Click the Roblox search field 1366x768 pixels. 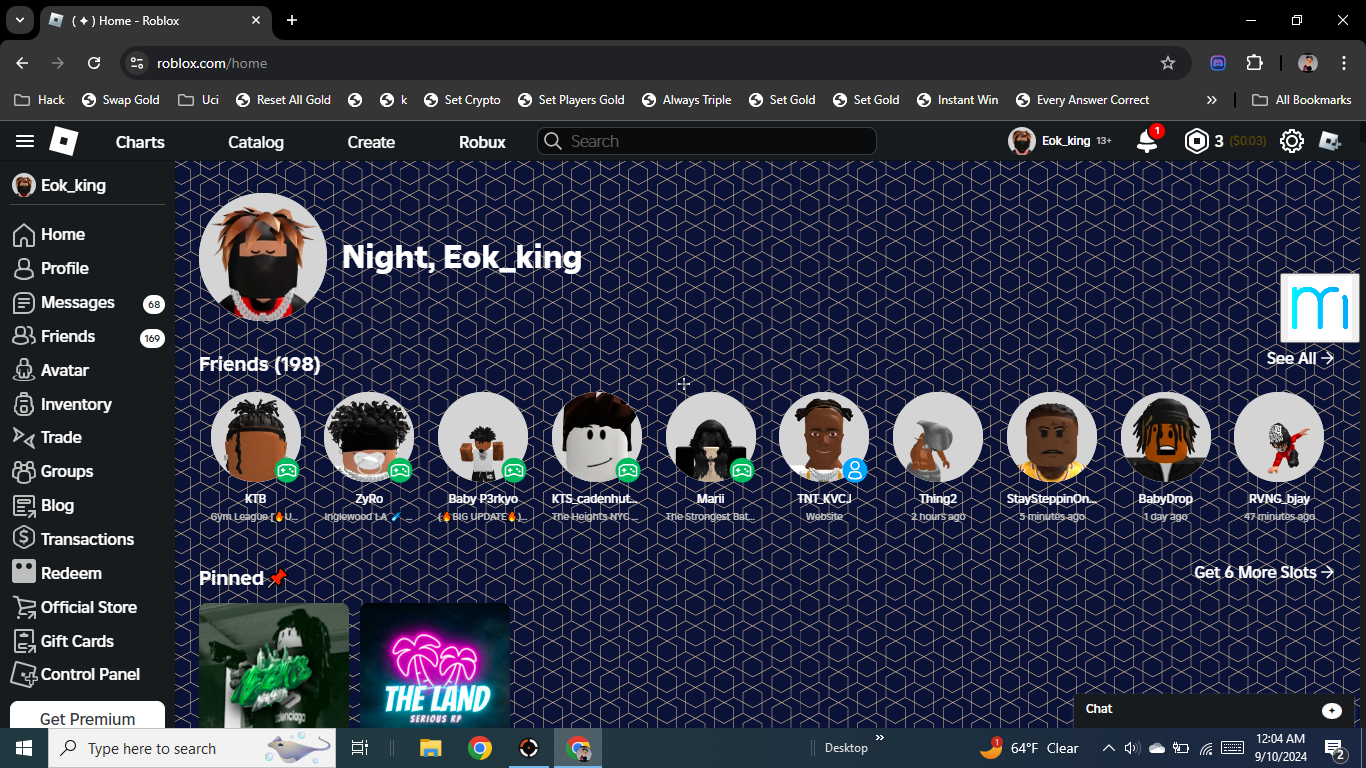coord(707,141)
